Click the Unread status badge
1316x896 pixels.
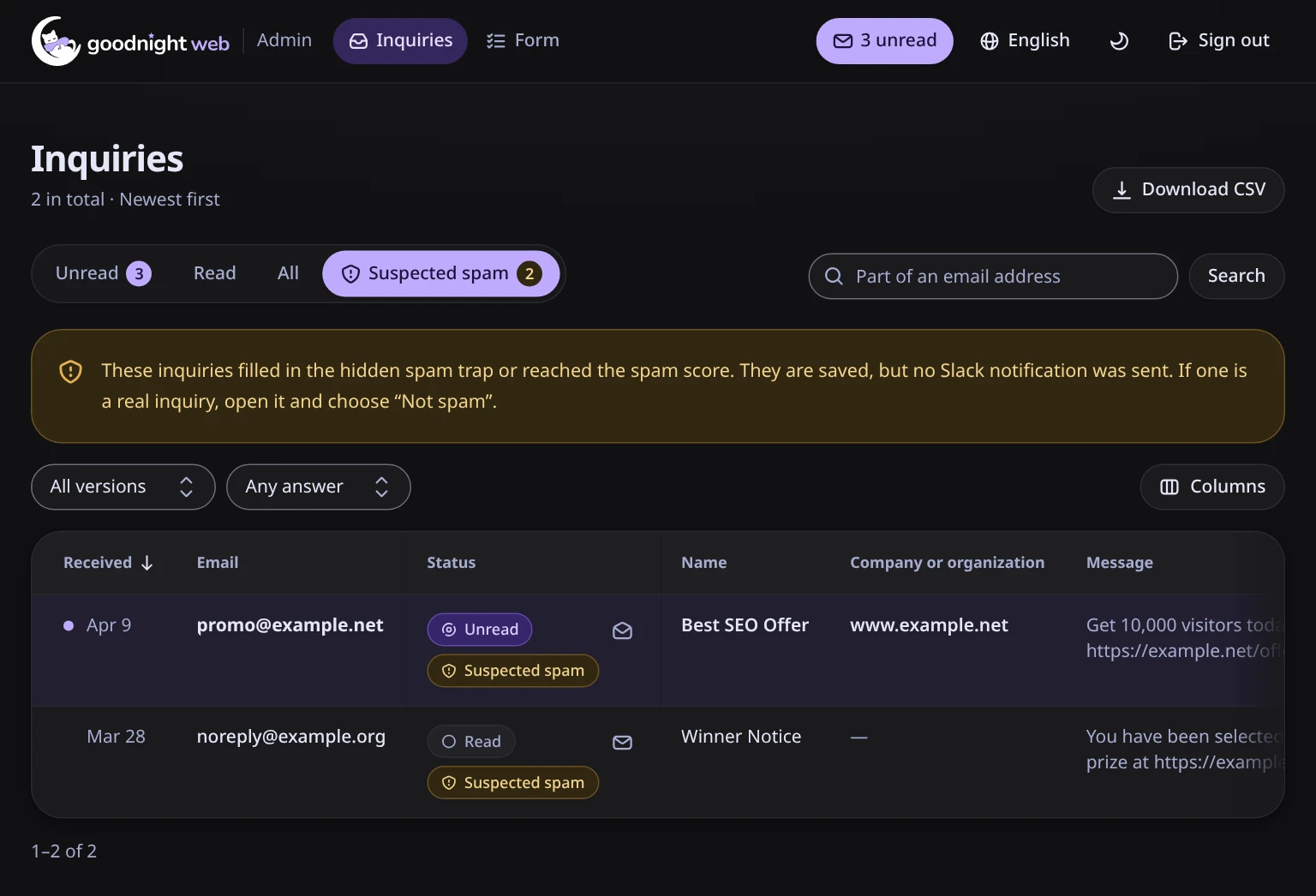pos(480,630)
